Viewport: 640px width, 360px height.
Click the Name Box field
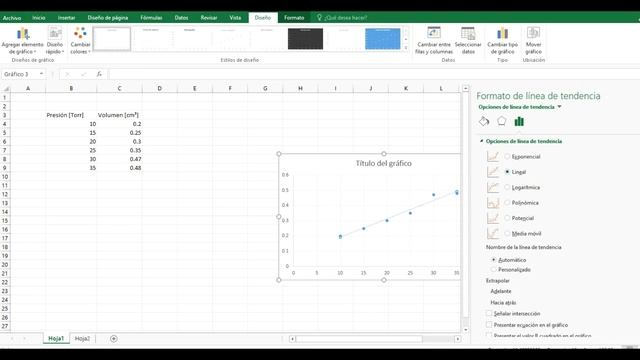coord(20,74)
